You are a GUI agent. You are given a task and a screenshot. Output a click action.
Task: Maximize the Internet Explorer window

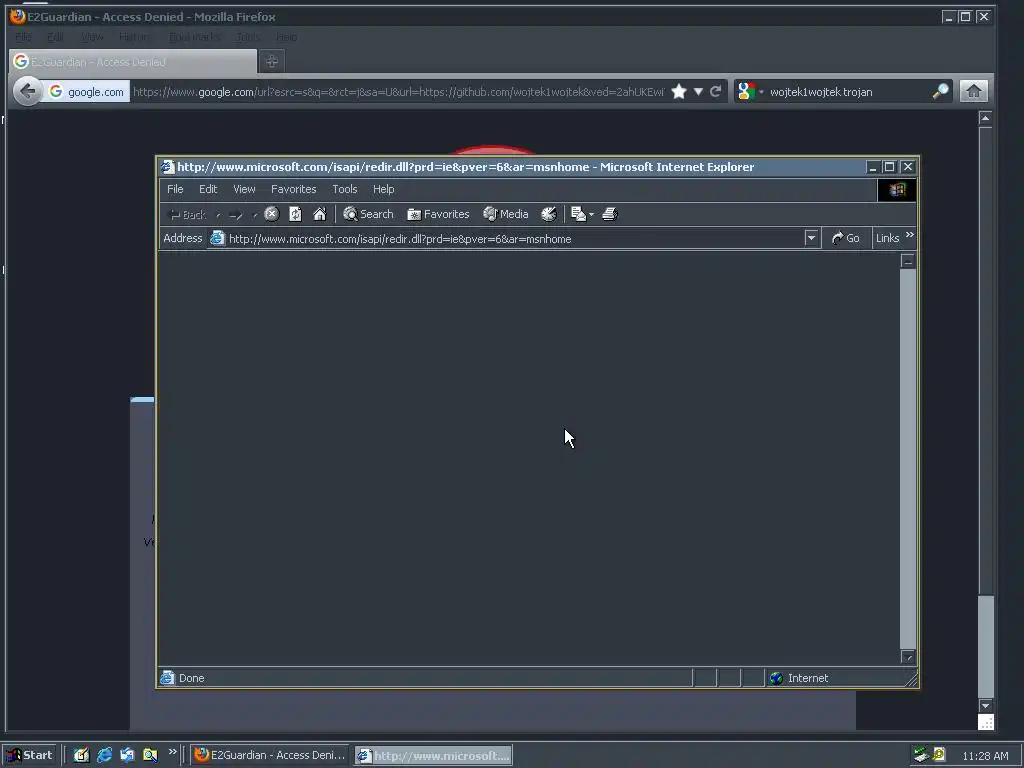889,167
